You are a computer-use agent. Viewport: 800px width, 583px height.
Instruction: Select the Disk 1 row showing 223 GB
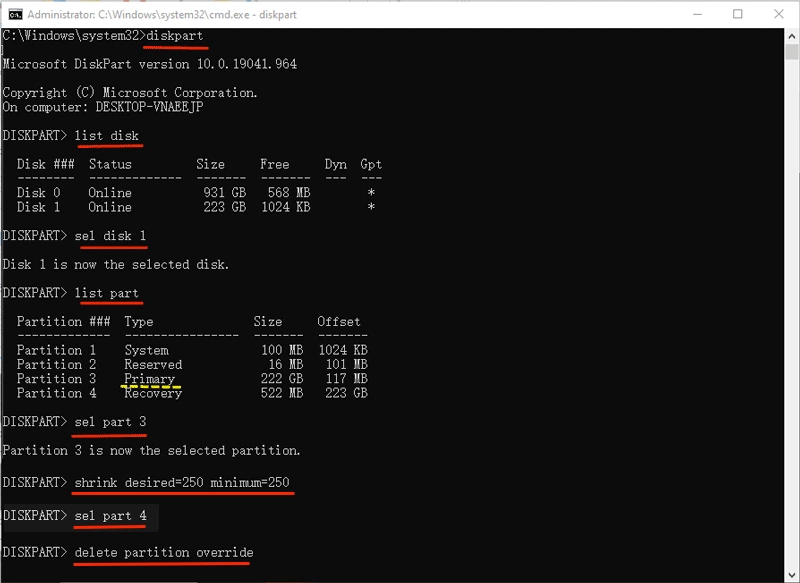198,207
